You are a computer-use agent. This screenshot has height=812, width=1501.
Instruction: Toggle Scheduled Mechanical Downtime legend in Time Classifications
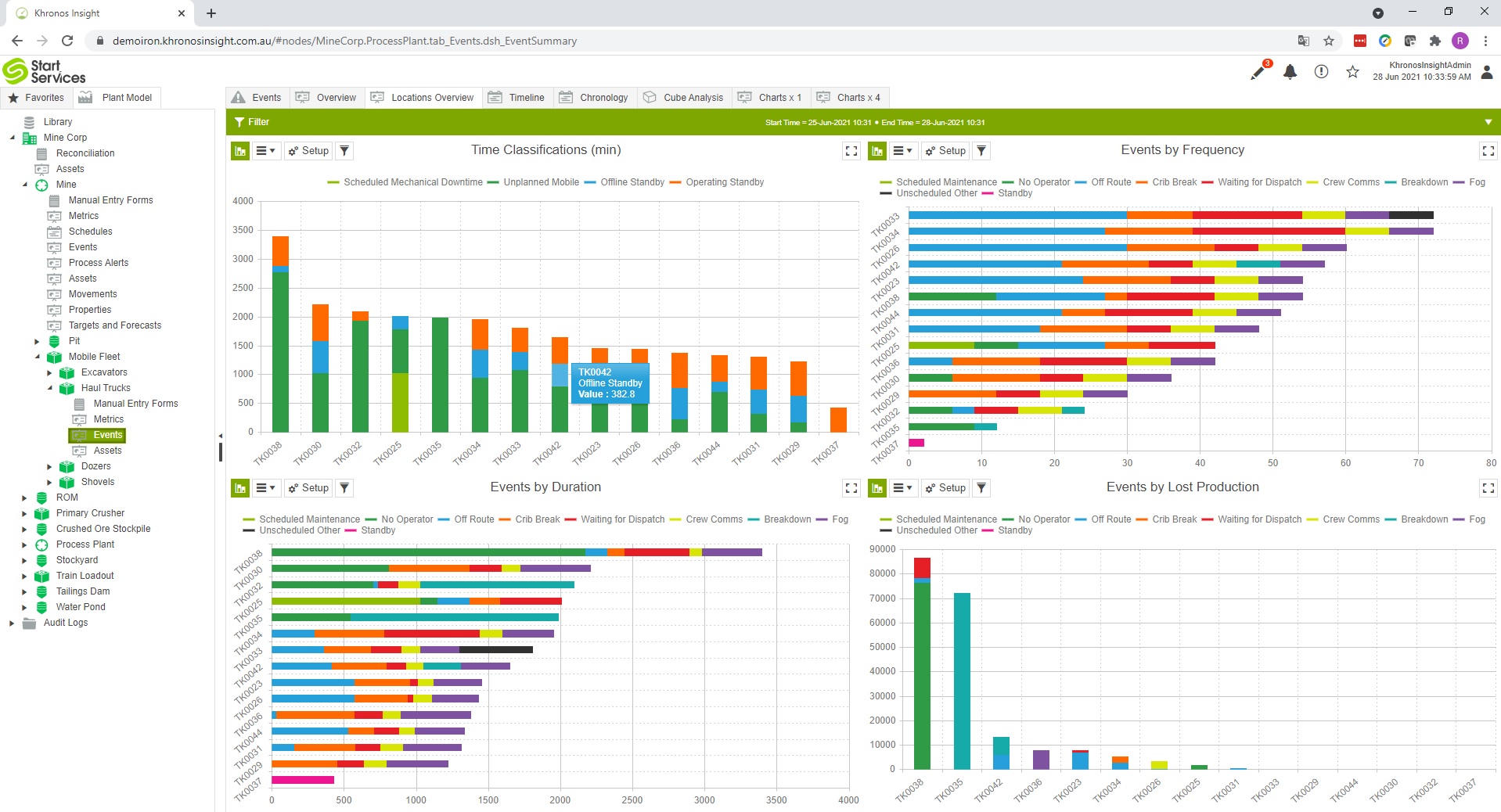(x=405, y=182)
